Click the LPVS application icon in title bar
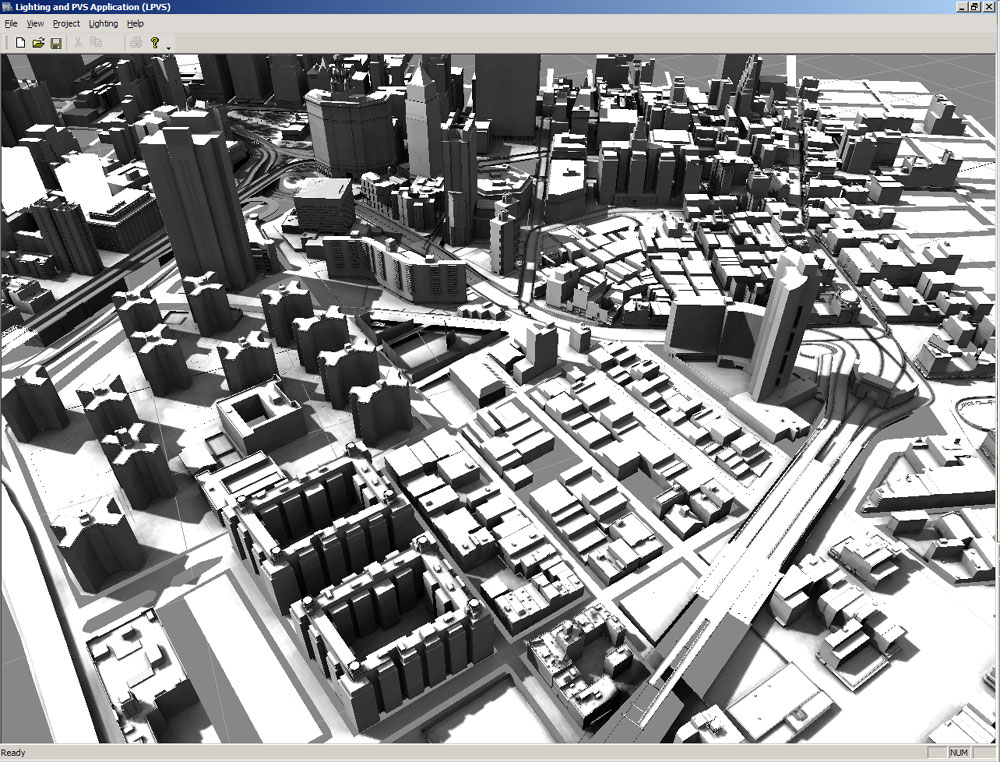Screen dimensions: 1000x762 pos(8,7)
